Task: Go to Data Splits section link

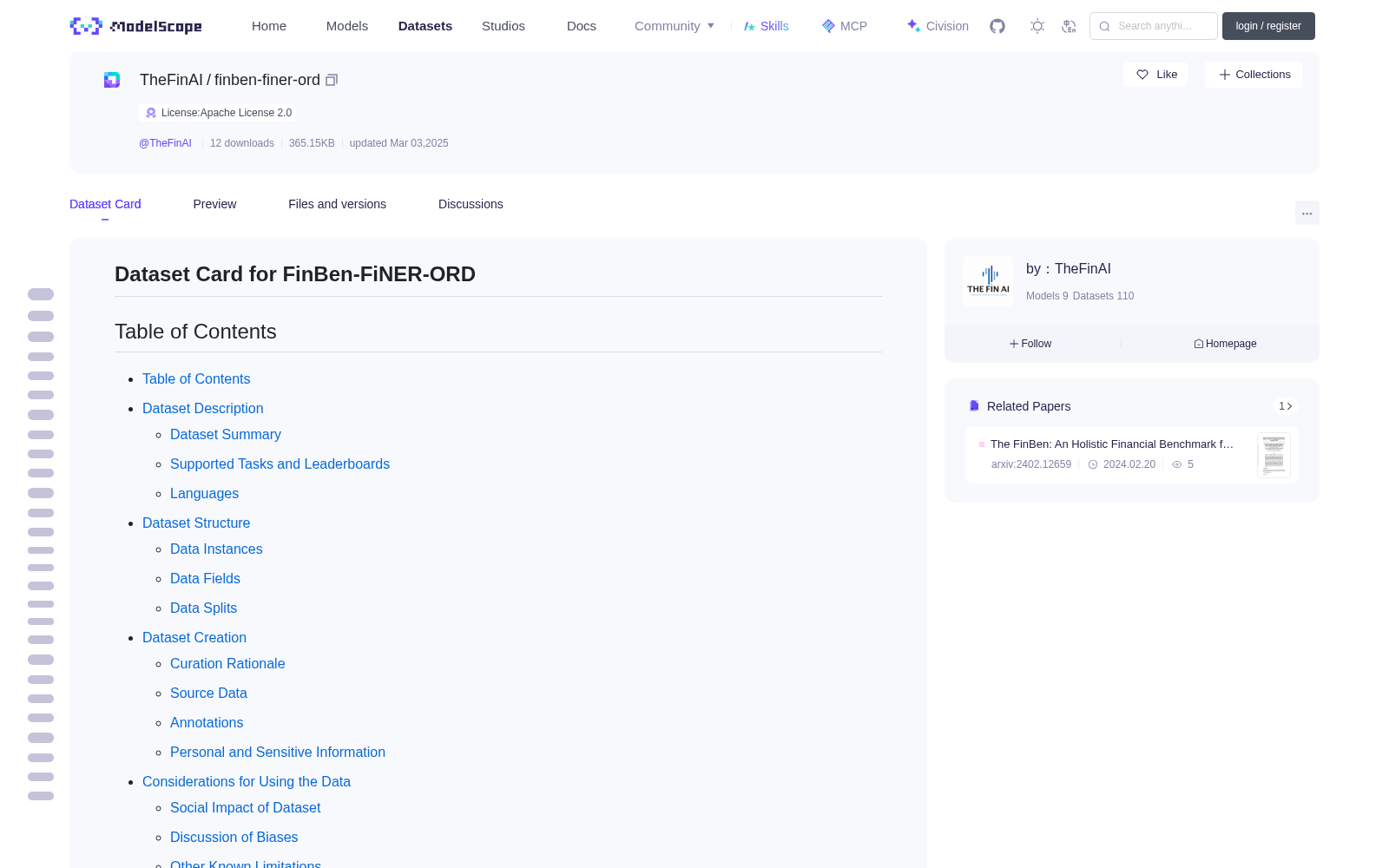Action: (x=203, y=608)
